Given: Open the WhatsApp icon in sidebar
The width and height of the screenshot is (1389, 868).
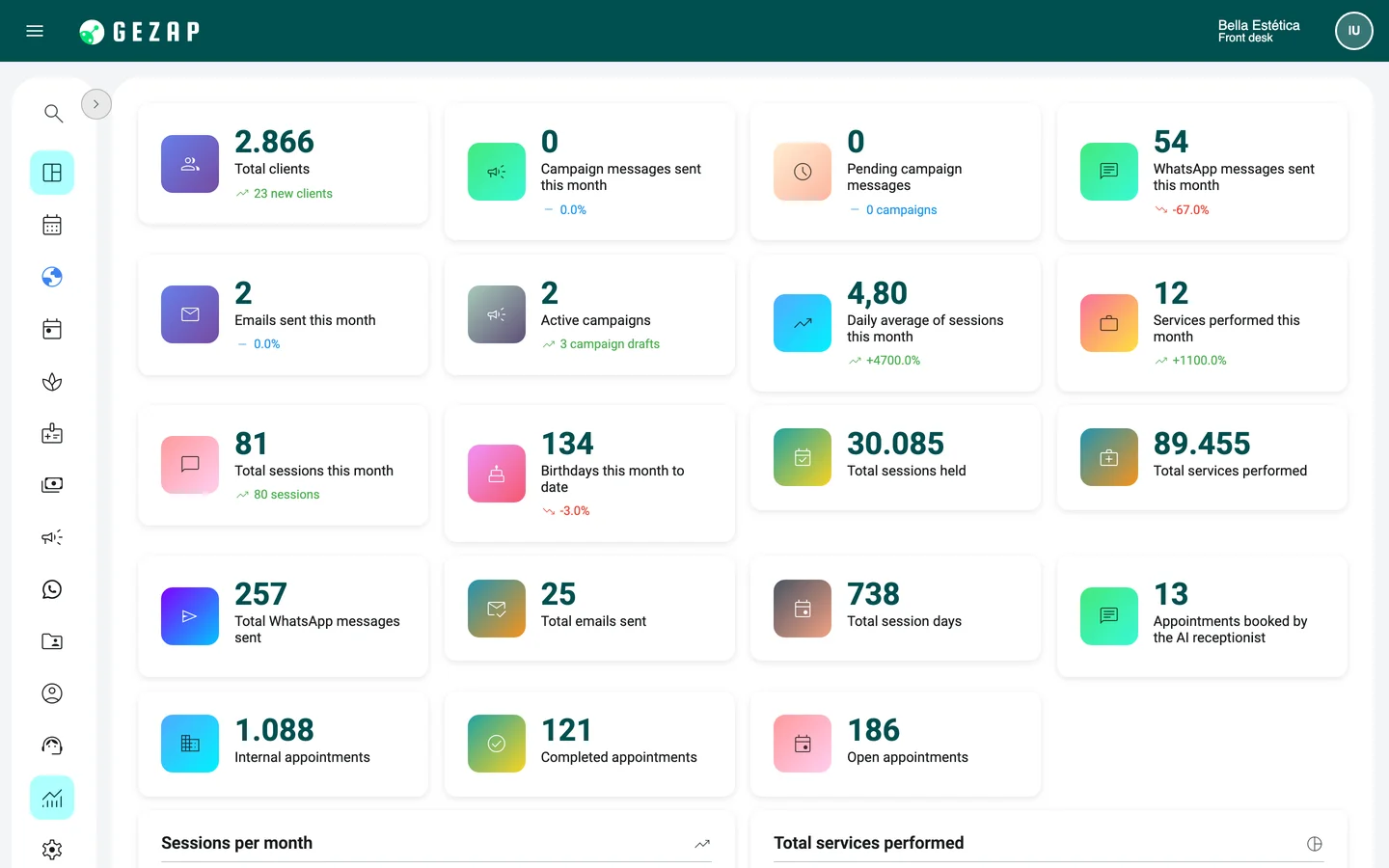Looking at the screenshot, I should click(52, 589).
